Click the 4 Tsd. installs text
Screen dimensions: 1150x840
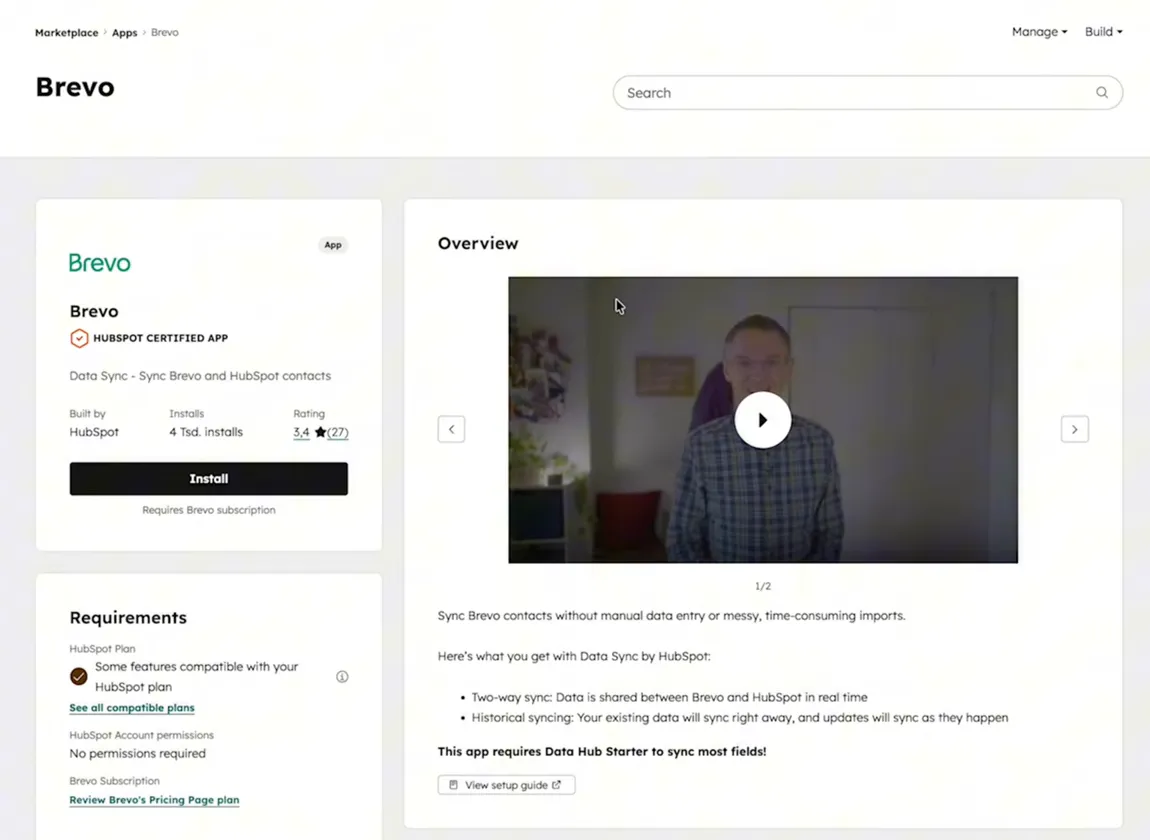pyautogui.click(x=206, y=432)
